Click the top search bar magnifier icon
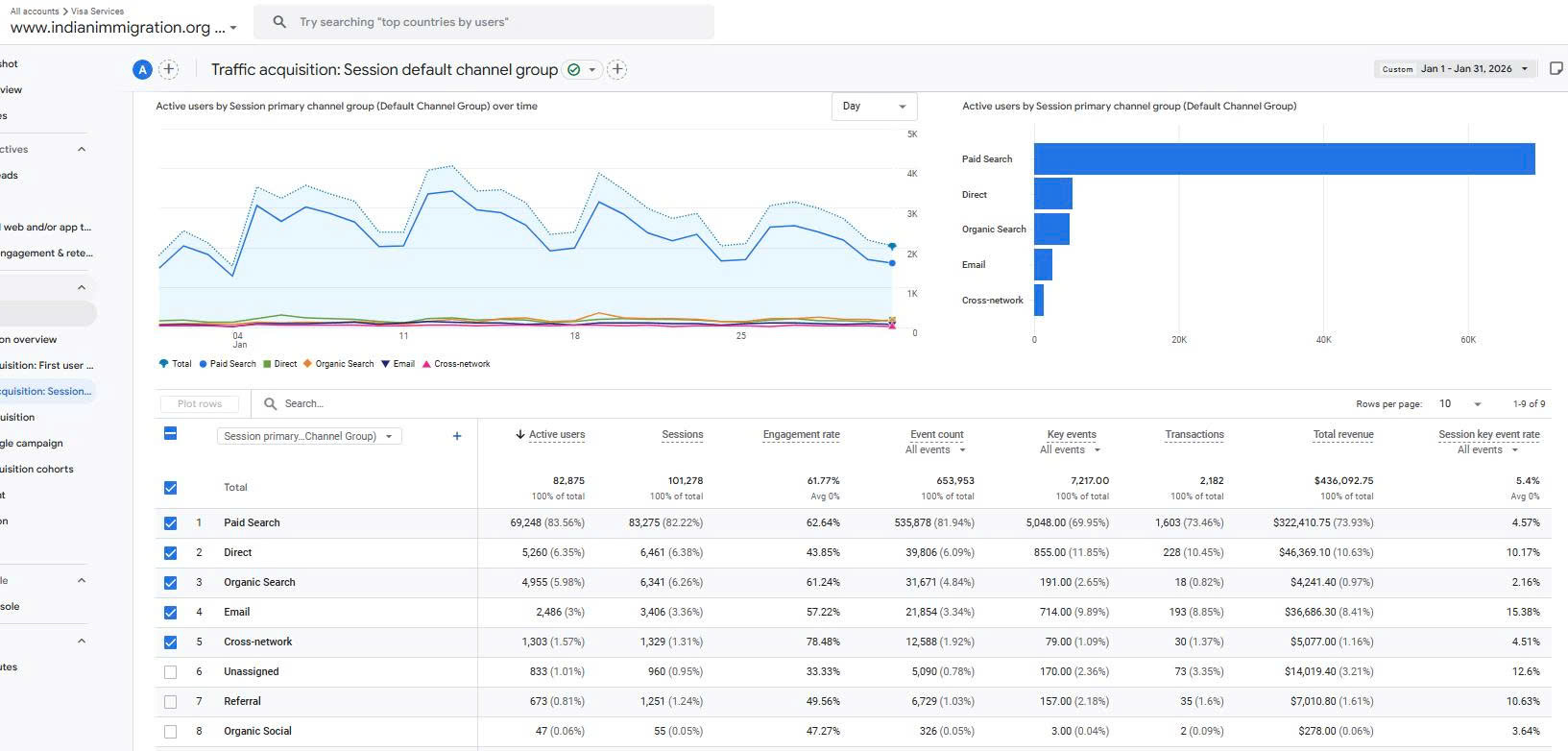This screenshot has height=751, width=1568. point(279,22)
